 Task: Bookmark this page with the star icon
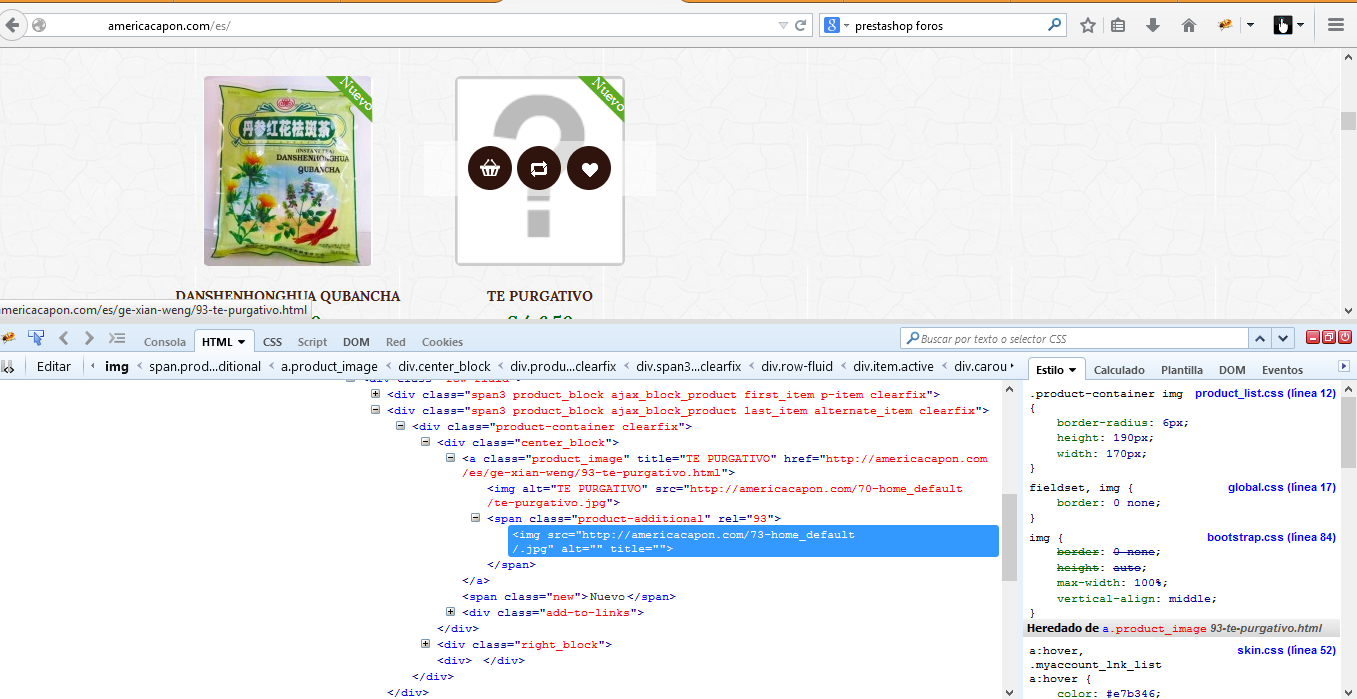point(1088,25)
